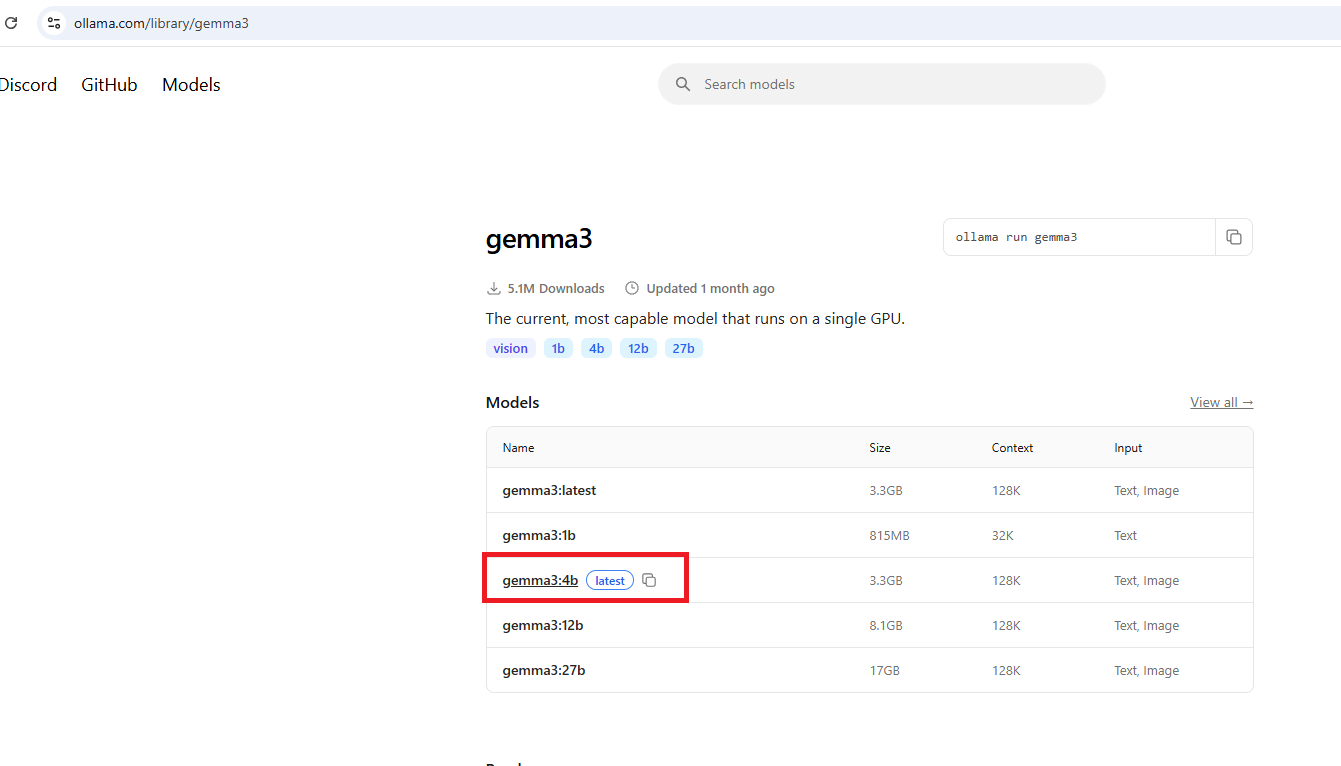1341x766 pixels.
Task: Select the vision tag
Action: 510,348
